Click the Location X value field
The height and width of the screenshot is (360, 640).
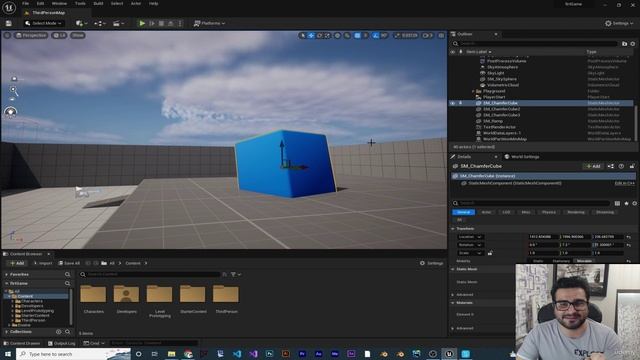(x=543, y=237)
